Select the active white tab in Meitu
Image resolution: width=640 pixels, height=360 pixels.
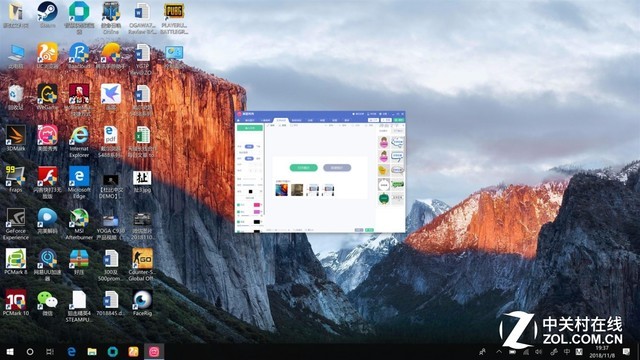[281, 120]
